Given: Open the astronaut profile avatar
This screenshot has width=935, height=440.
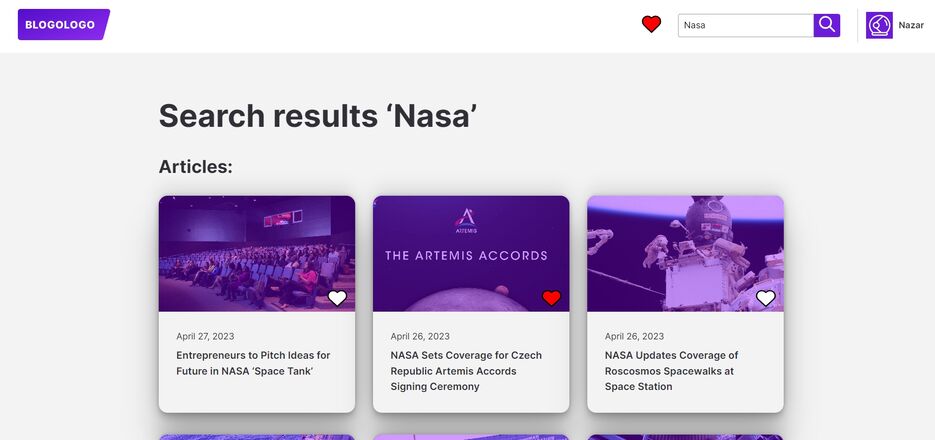Looking at the screenshot, I should tap(879, 26).
